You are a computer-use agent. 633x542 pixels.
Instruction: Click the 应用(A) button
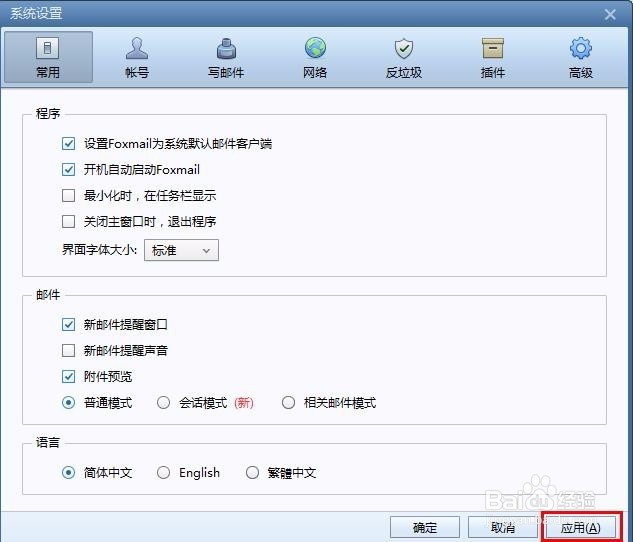(x=581, y=527)
